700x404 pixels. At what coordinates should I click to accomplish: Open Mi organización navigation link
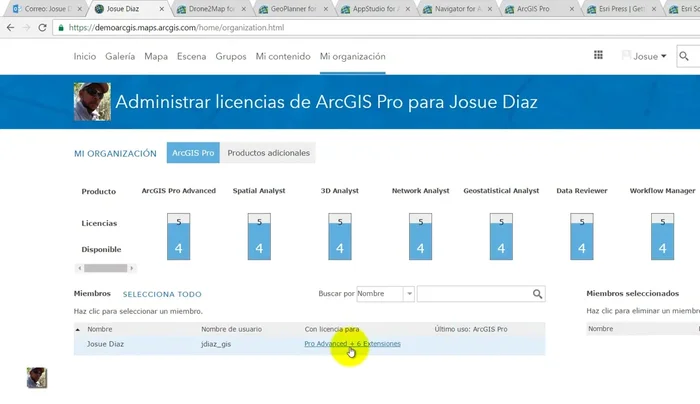click(353, 56)
